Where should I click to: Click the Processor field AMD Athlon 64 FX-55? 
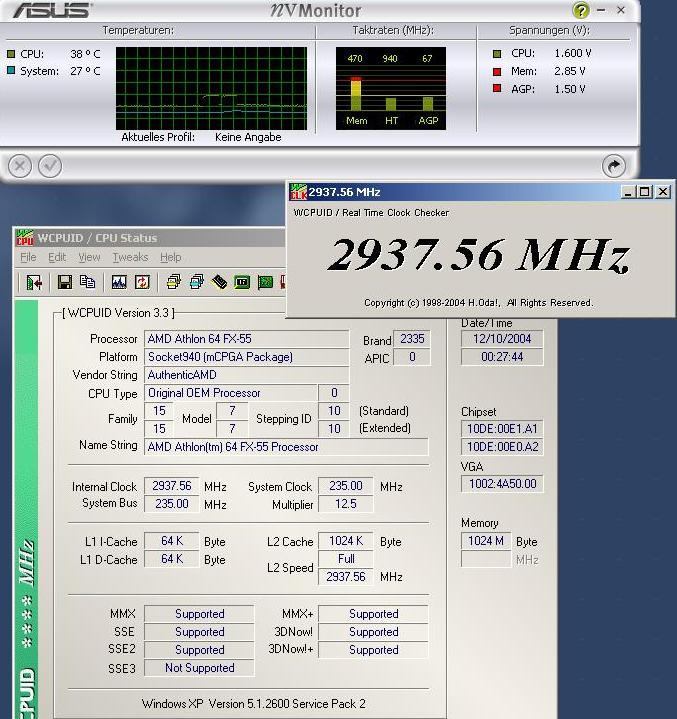coord(247,339)
